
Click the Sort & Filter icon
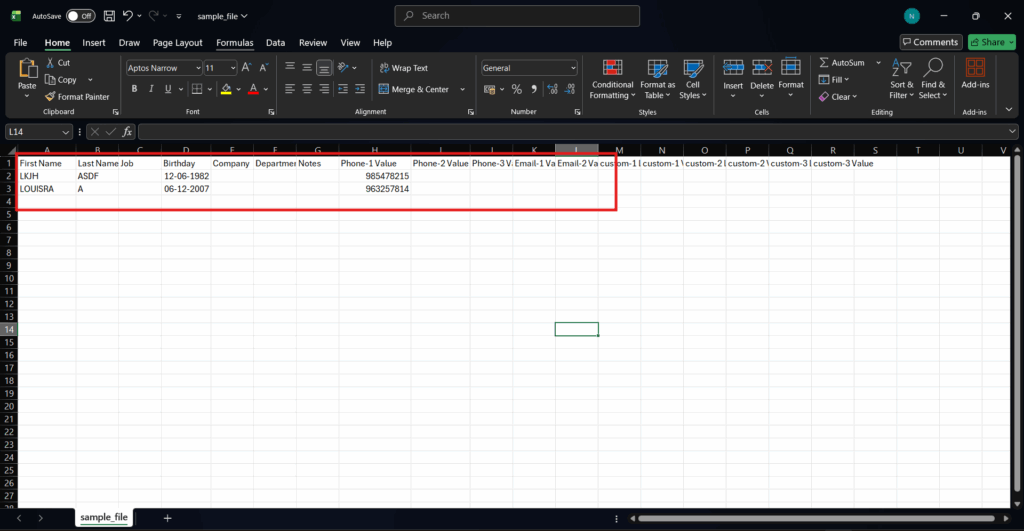902,76
